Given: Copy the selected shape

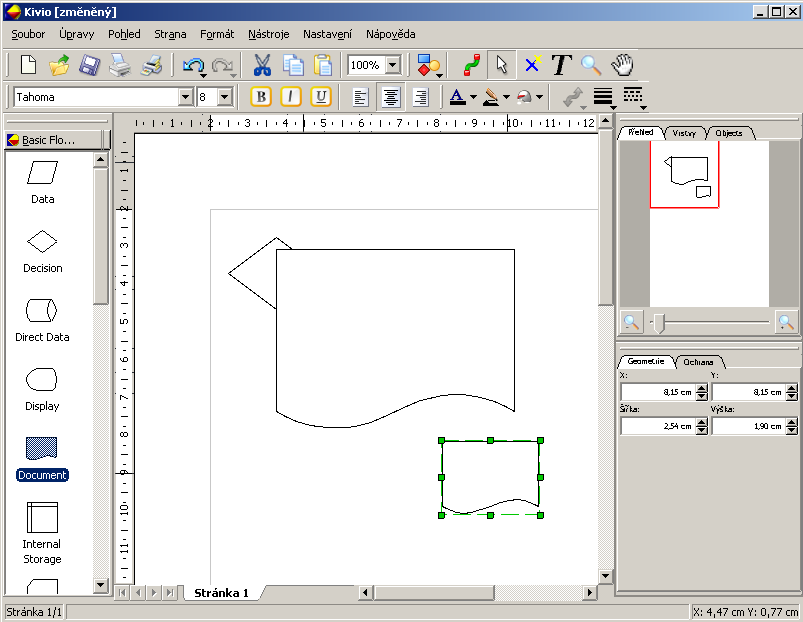Looking at the screenshot, I should click(293, 65).
